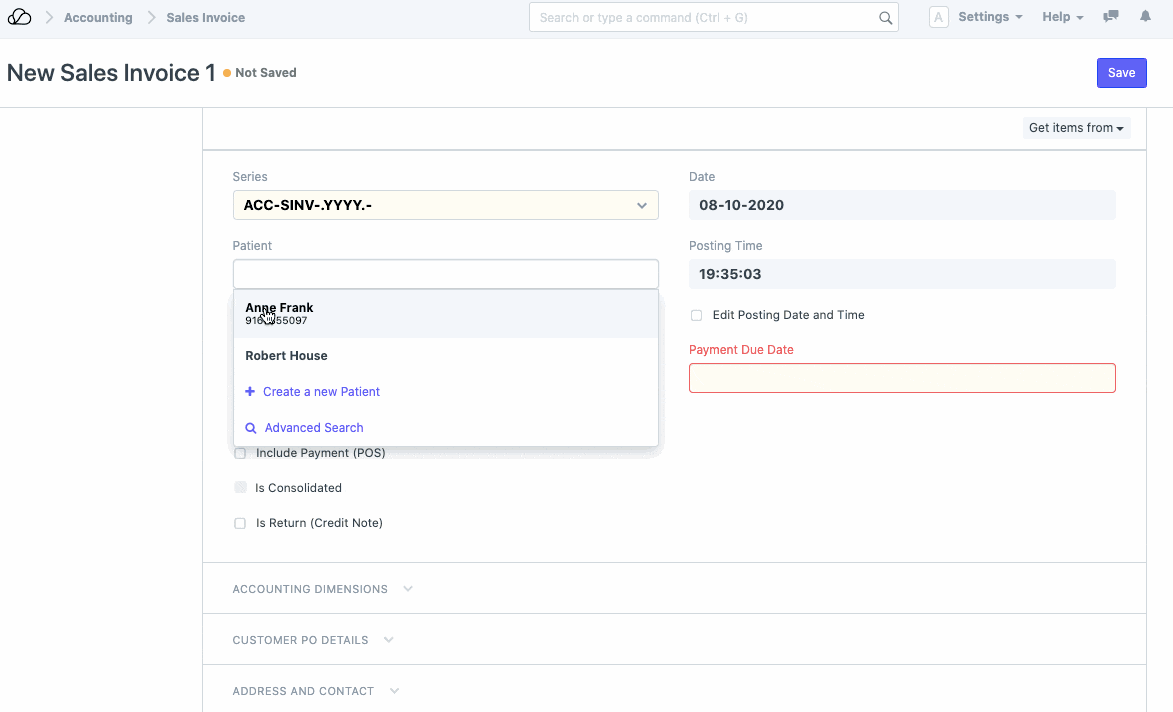The width and height of the screenshot is (1173, 712).
Task: Check Is Return (Credit Note) box
Action: tap(240, 523)
